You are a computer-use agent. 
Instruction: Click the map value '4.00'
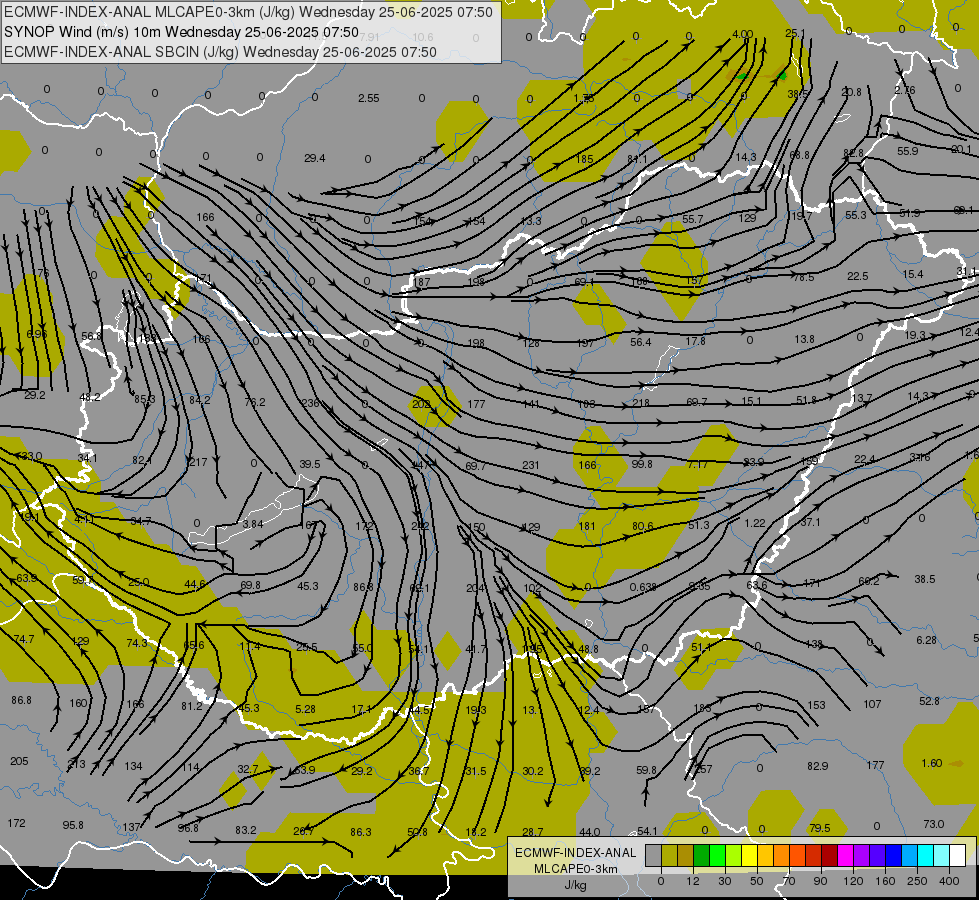coord(742,34)
